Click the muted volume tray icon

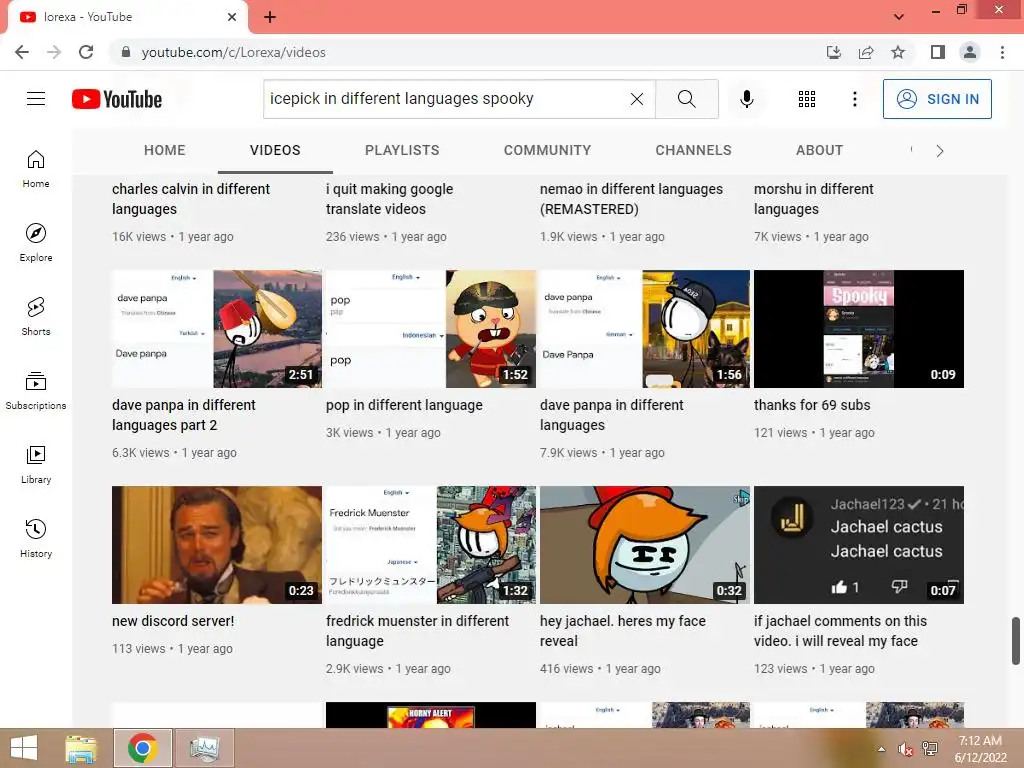905,749
